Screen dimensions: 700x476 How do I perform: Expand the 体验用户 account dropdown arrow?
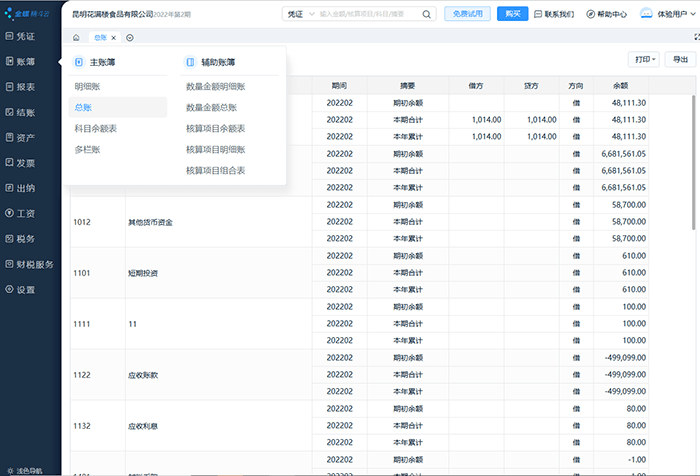pyautogui.click(x=693, y=14)
